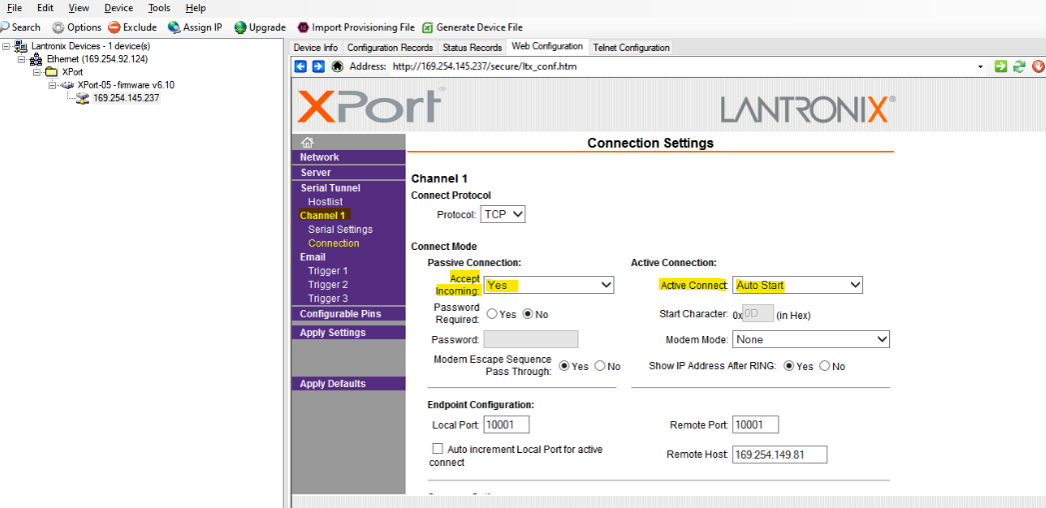Click Generate Device File
Image resolution: width=1046 pixels, height=508 pixels.
472,27
